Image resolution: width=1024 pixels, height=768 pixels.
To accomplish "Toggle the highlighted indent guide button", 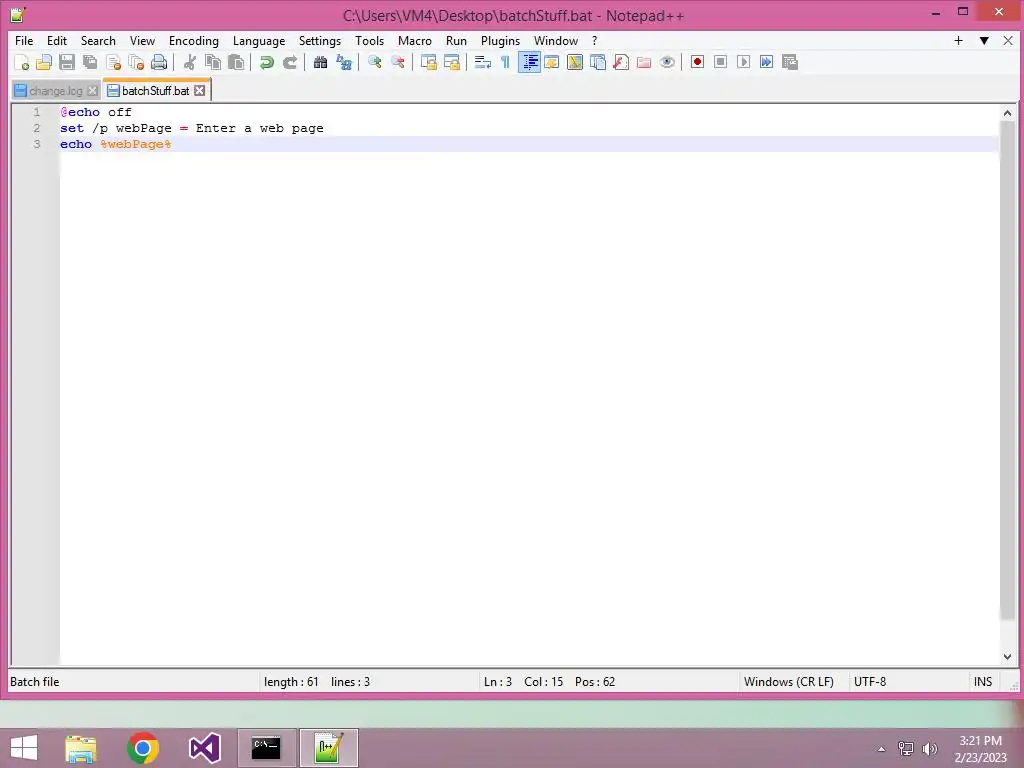I will 529,62.
